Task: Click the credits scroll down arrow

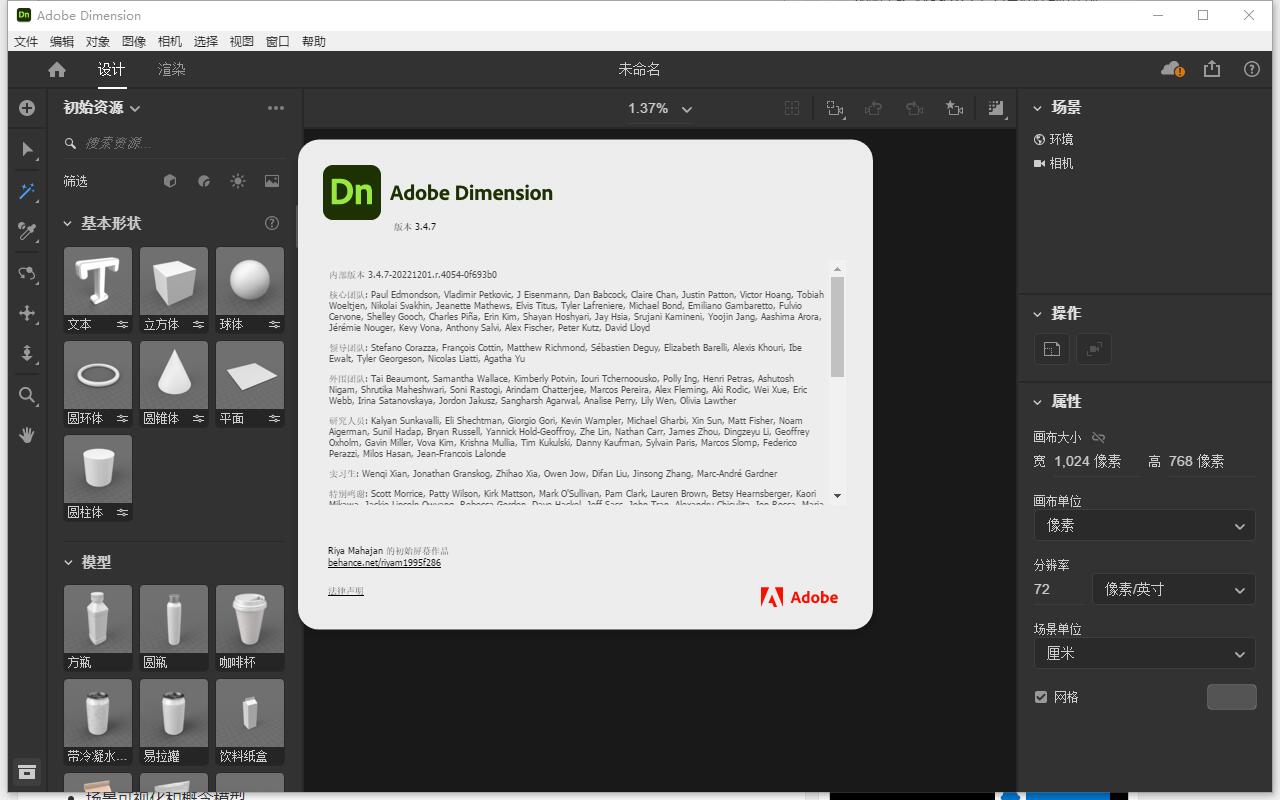Action: pos(837,495)
